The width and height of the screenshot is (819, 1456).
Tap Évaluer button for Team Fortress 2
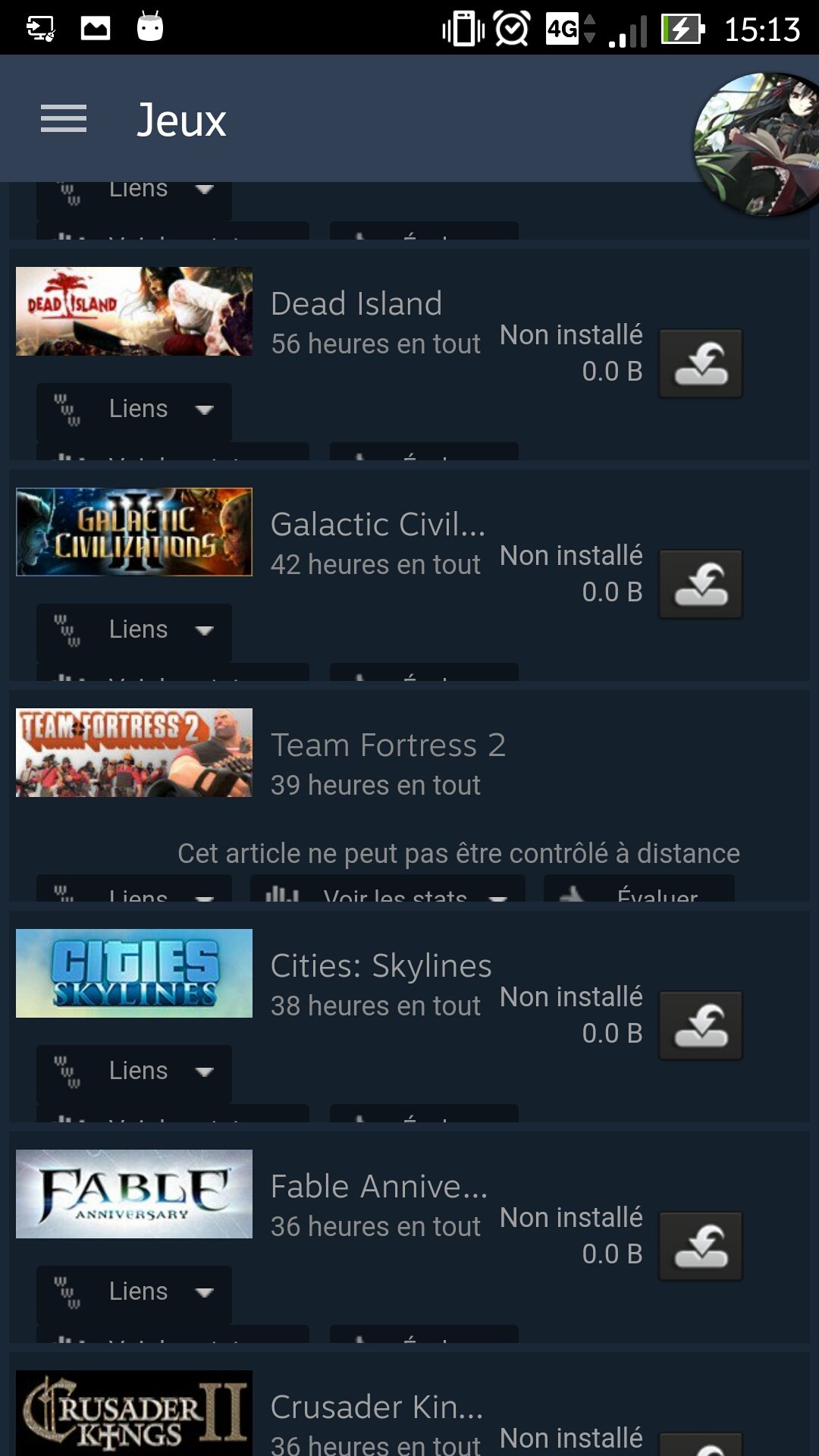click(639, 889)
